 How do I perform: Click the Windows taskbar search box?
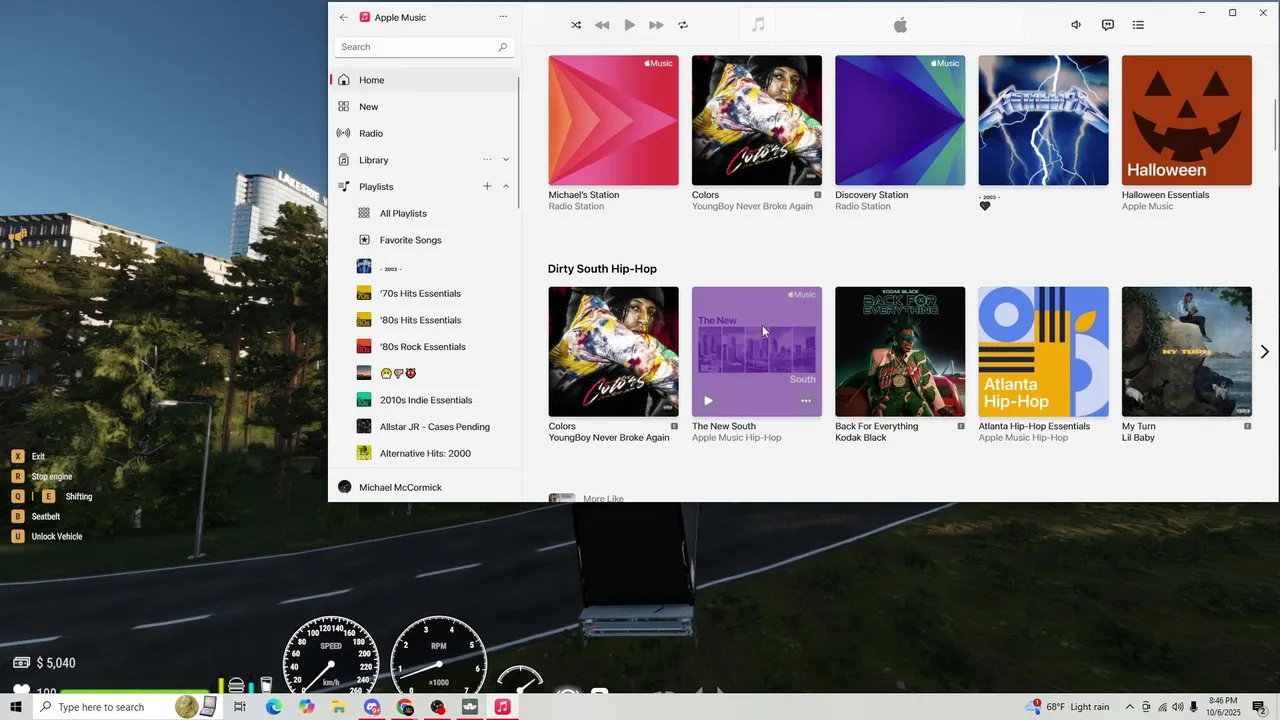pos(128,707)
